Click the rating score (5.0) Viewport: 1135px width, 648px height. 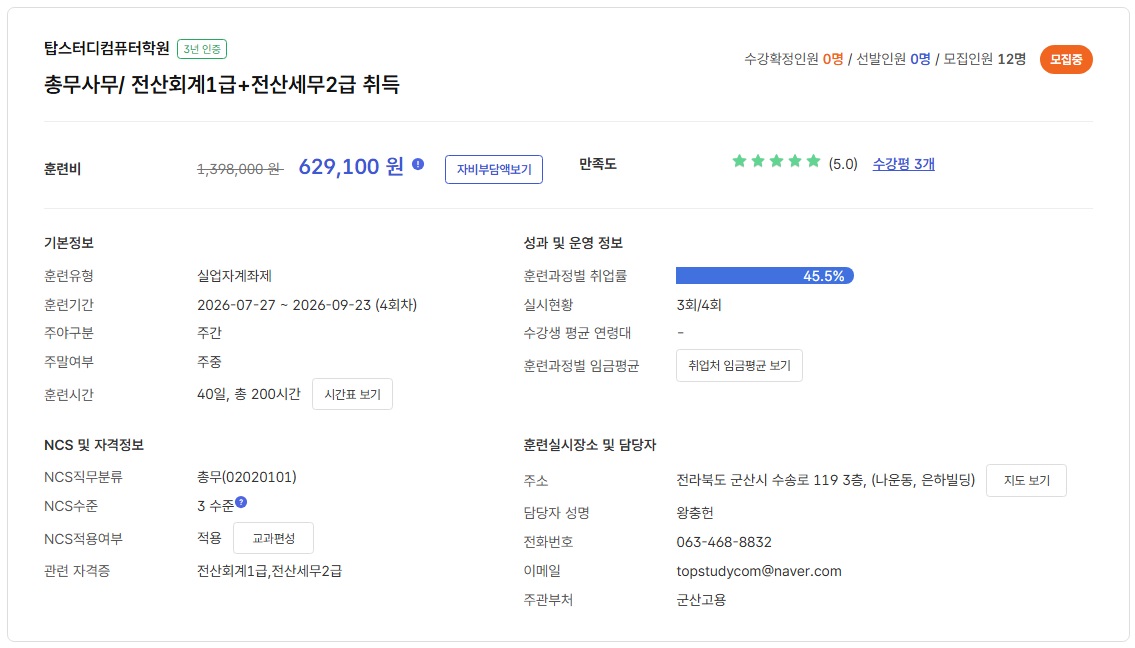click(x=843, y=164)
